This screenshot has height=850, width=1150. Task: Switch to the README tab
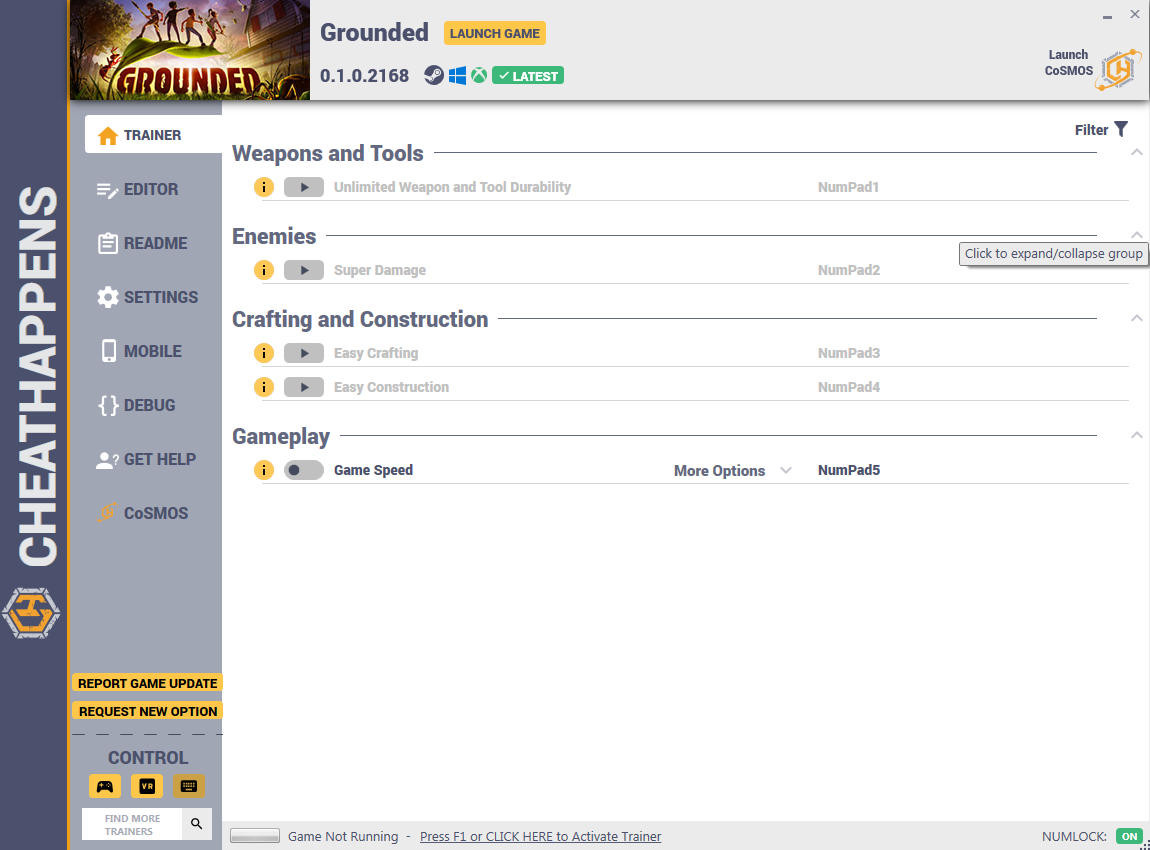[x=142, y=243]
